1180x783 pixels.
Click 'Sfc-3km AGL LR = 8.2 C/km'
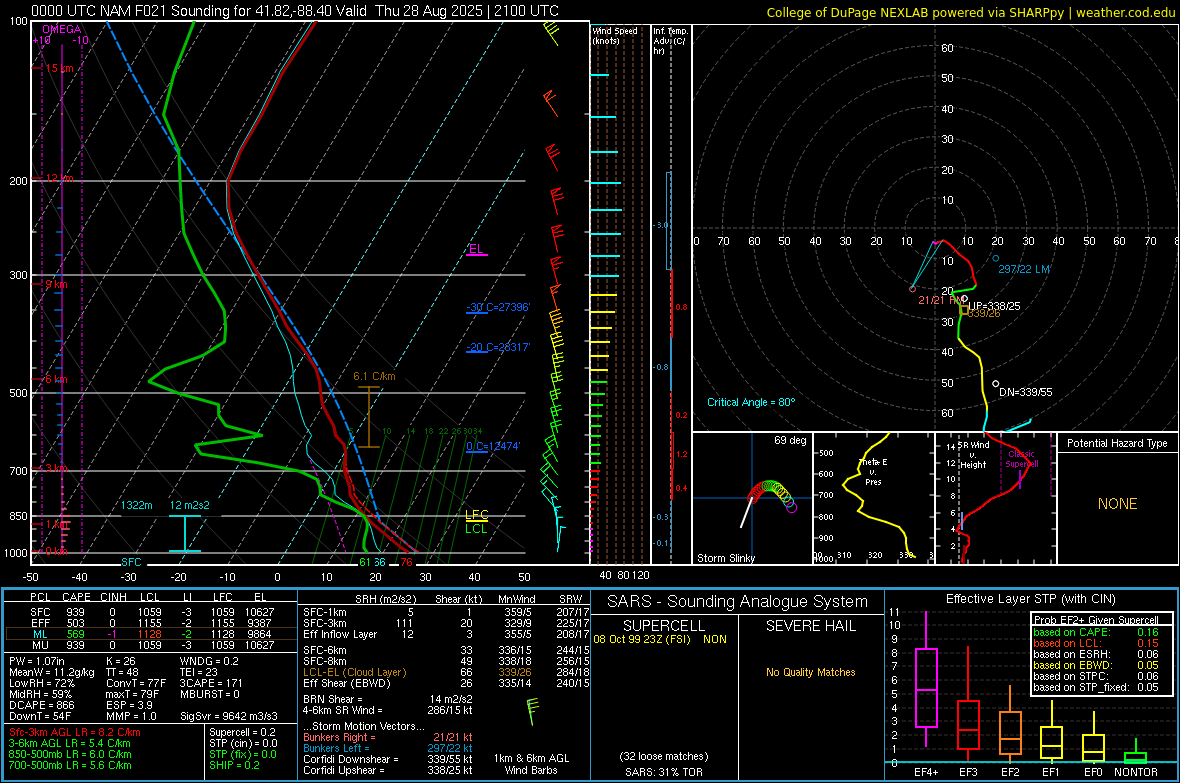pyautogui.click(x=75, y=732)
